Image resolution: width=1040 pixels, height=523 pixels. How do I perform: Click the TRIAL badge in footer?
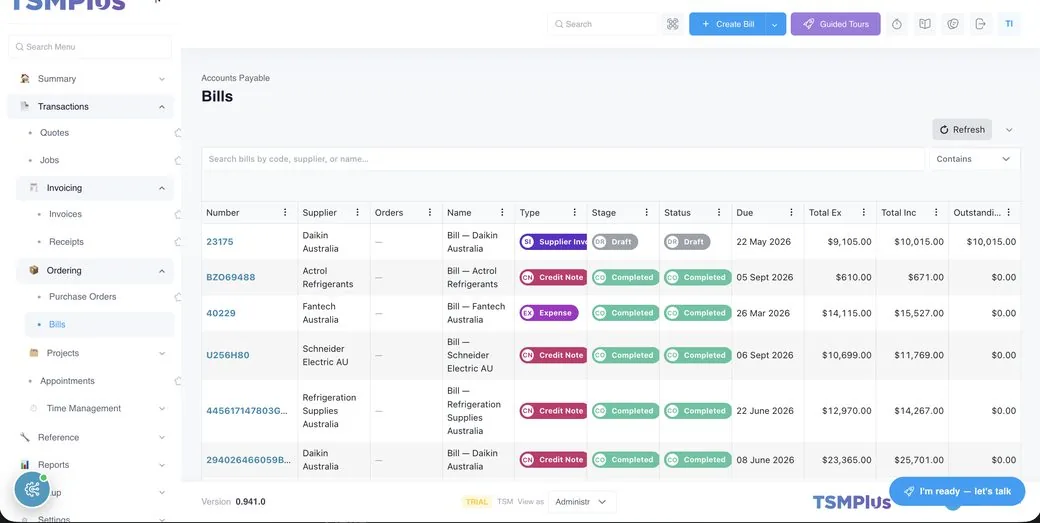click(476, 502)
